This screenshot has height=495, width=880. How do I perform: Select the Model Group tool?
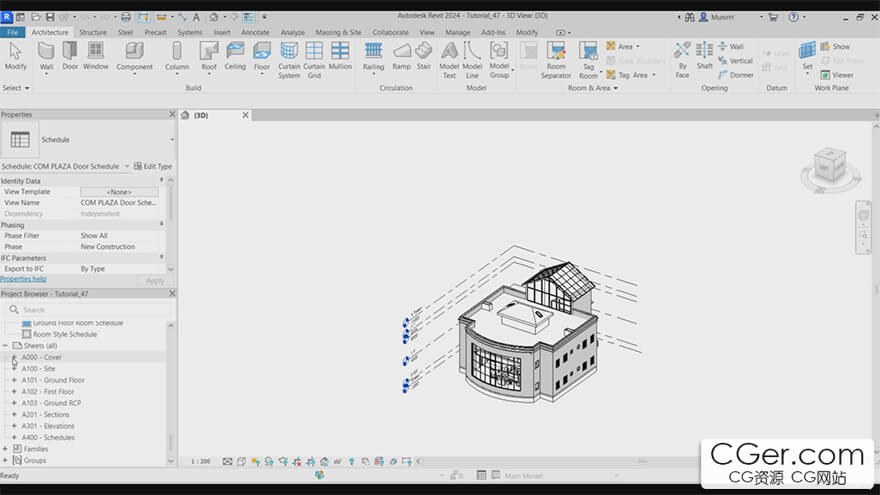[x=499, y=59]
